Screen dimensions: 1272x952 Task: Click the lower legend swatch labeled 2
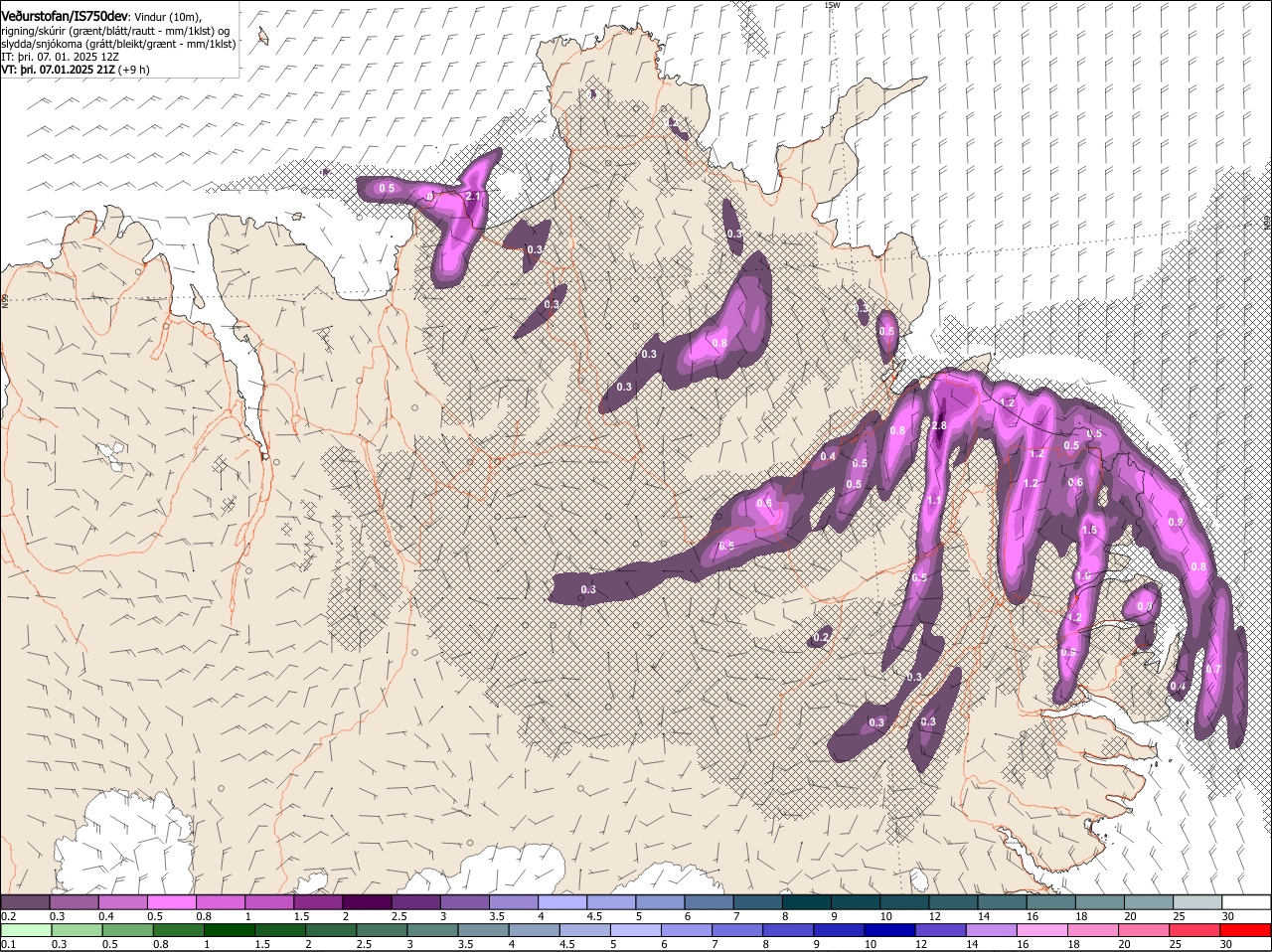coord(332,930)
